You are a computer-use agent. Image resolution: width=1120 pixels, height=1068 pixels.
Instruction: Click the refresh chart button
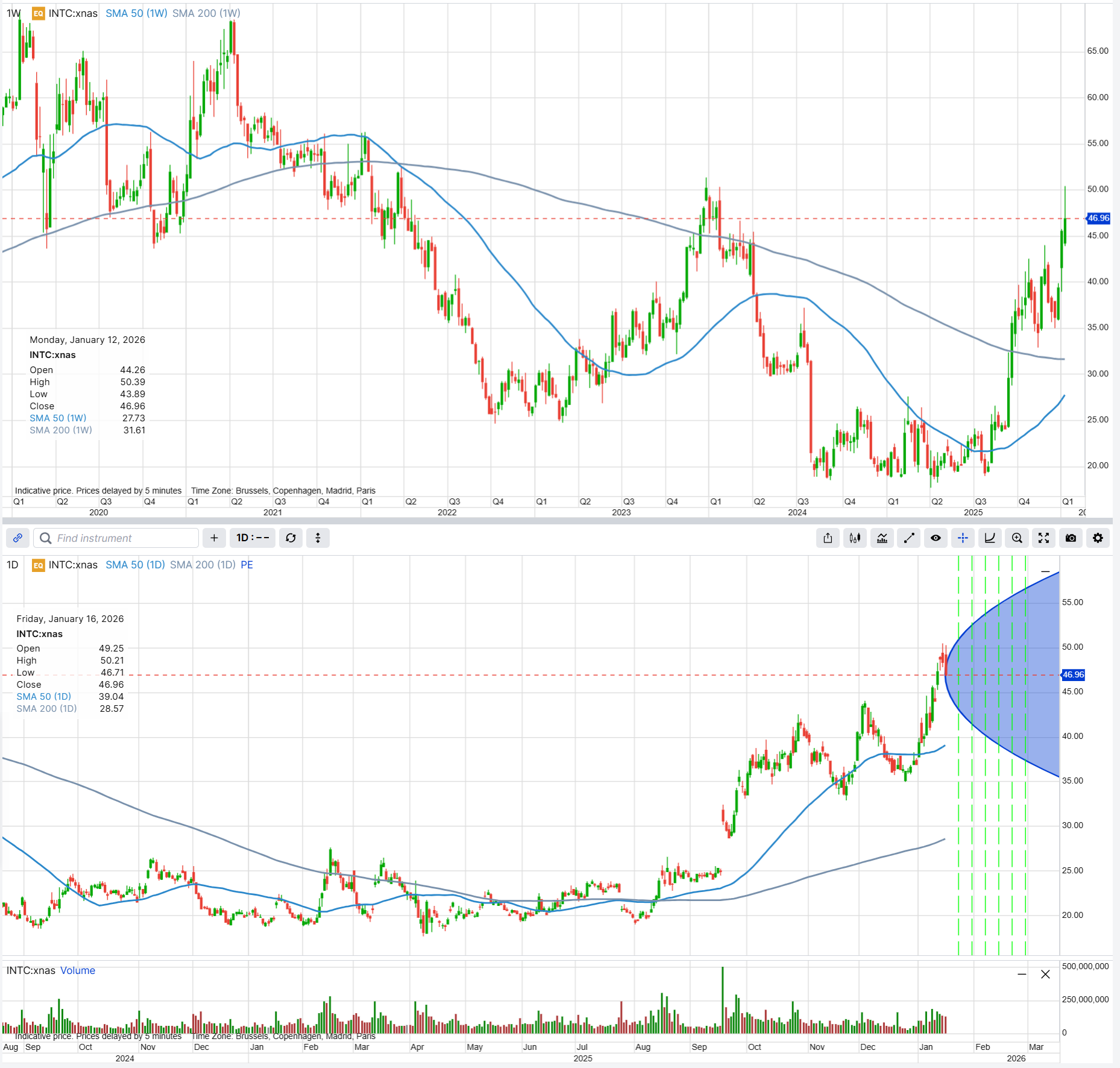click(291, 538)
